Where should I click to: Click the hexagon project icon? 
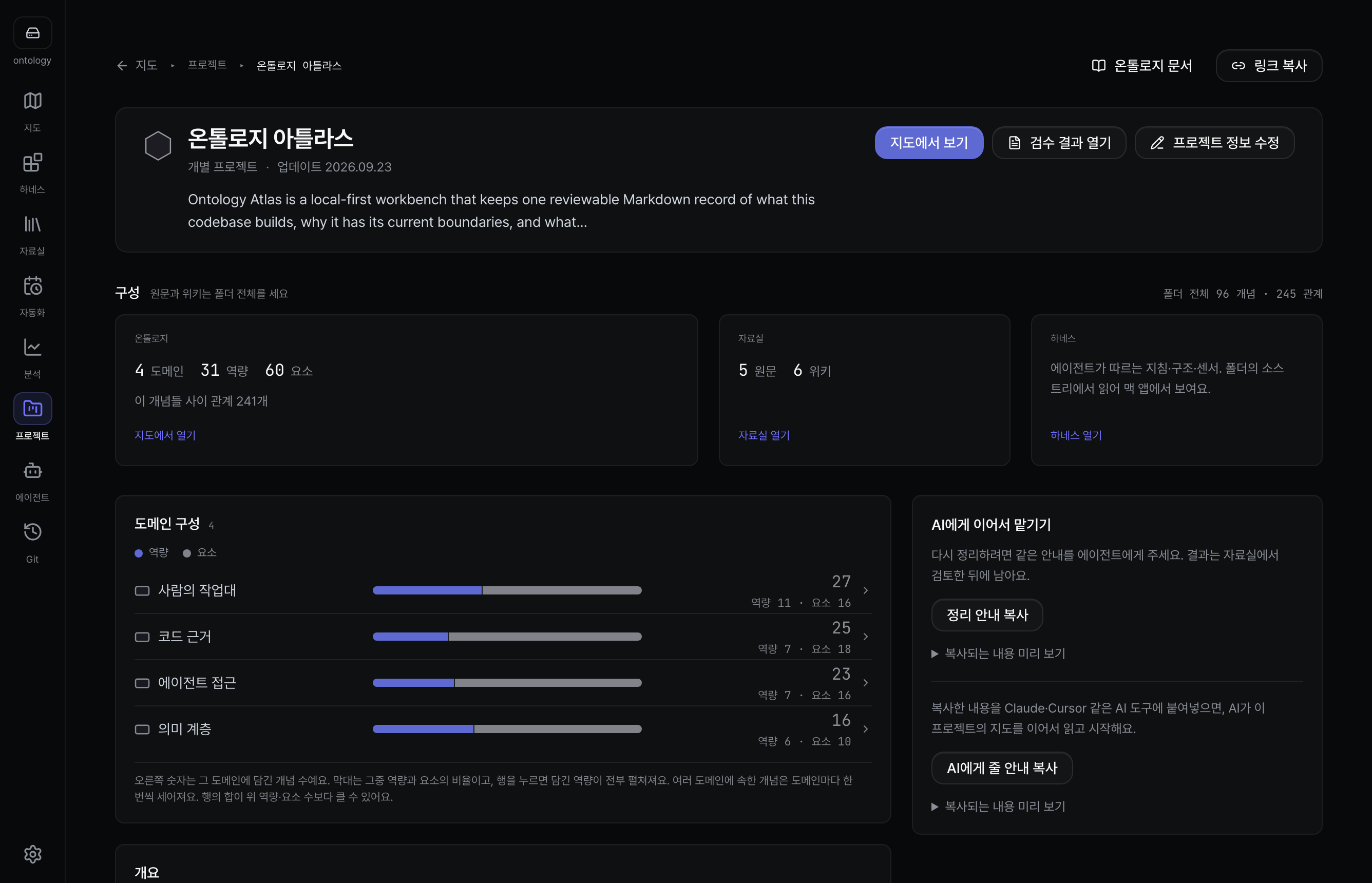tap(158, 146)
